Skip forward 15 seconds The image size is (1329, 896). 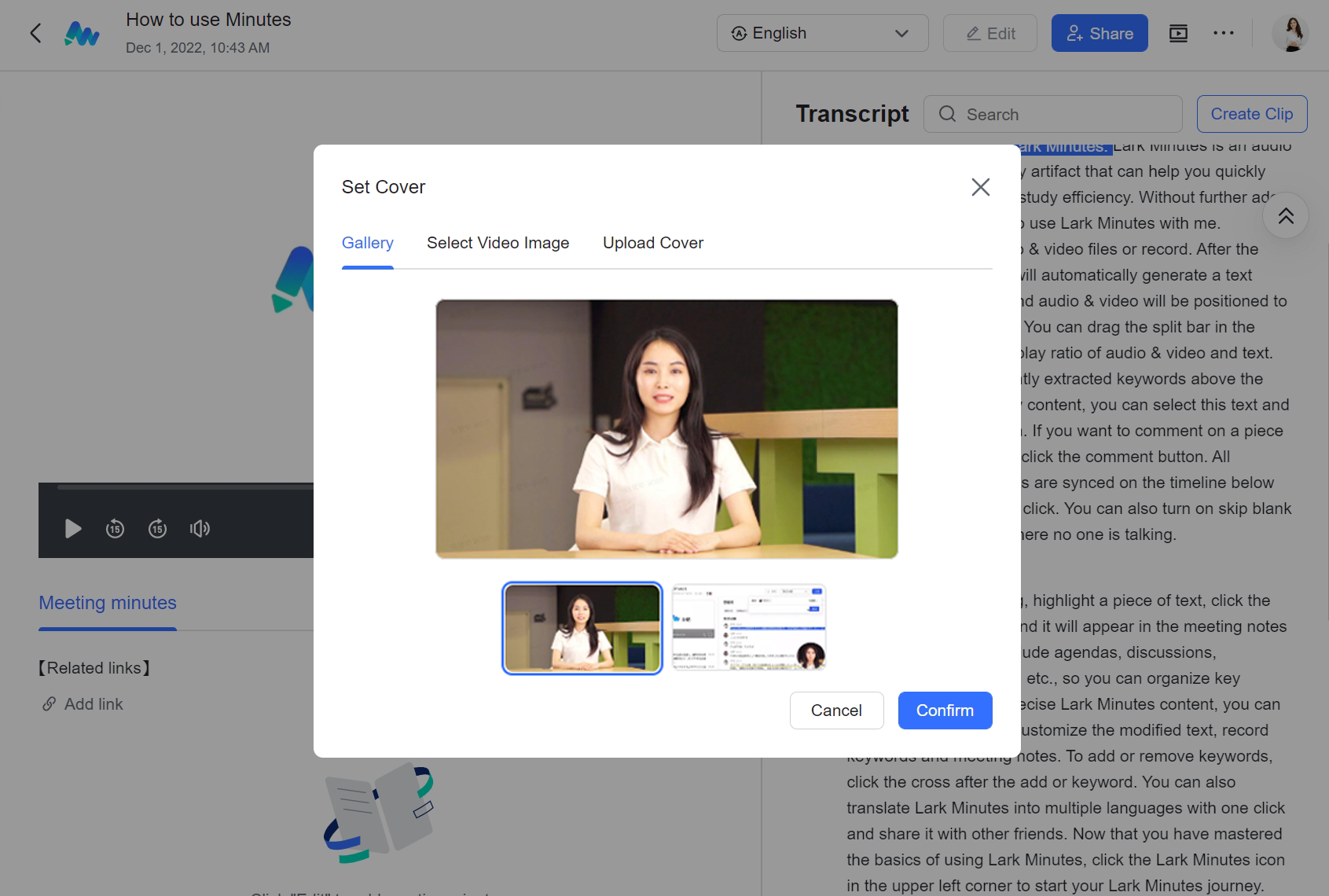tap(158, 529)
